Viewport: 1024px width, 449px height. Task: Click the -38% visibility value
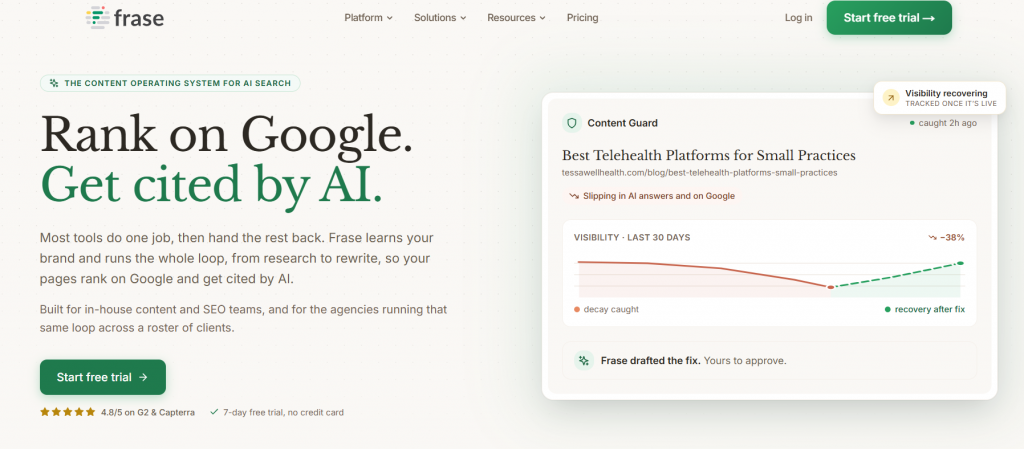coord(952,238)
